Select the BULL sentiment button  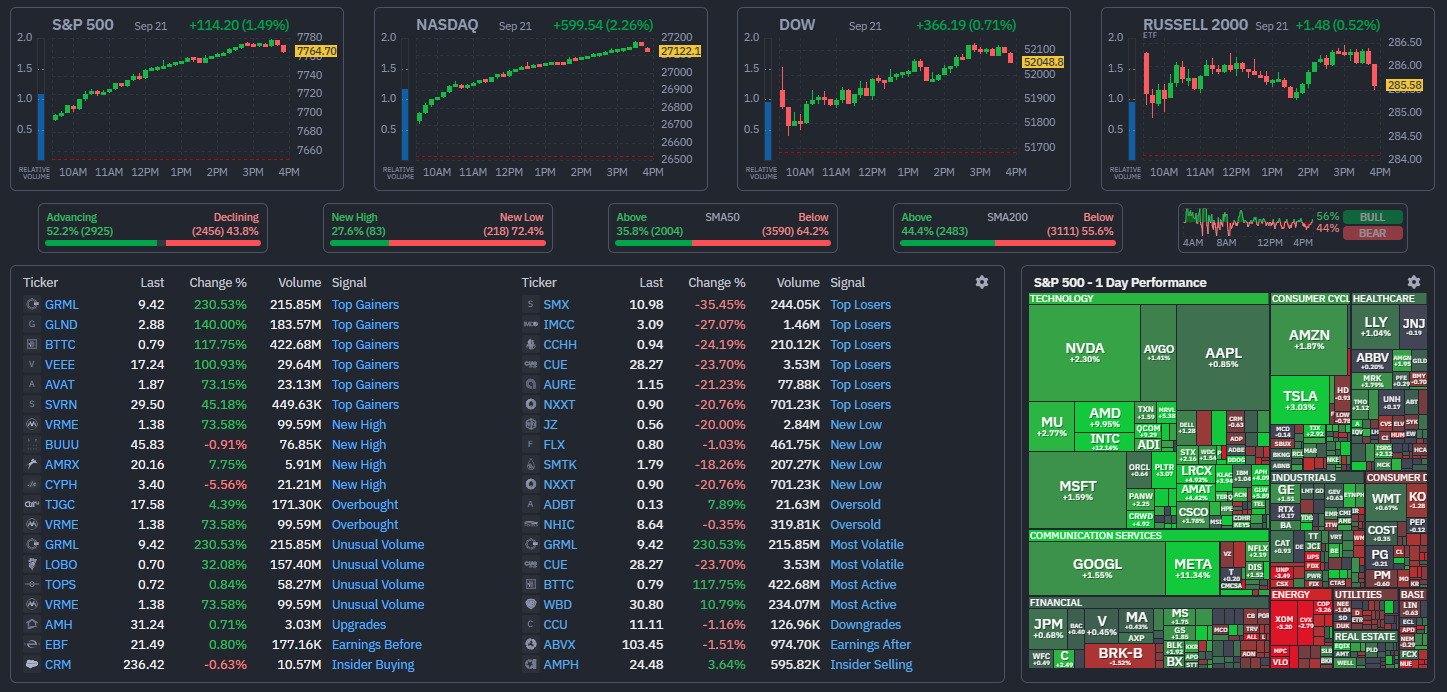(x=1372, y=217)
